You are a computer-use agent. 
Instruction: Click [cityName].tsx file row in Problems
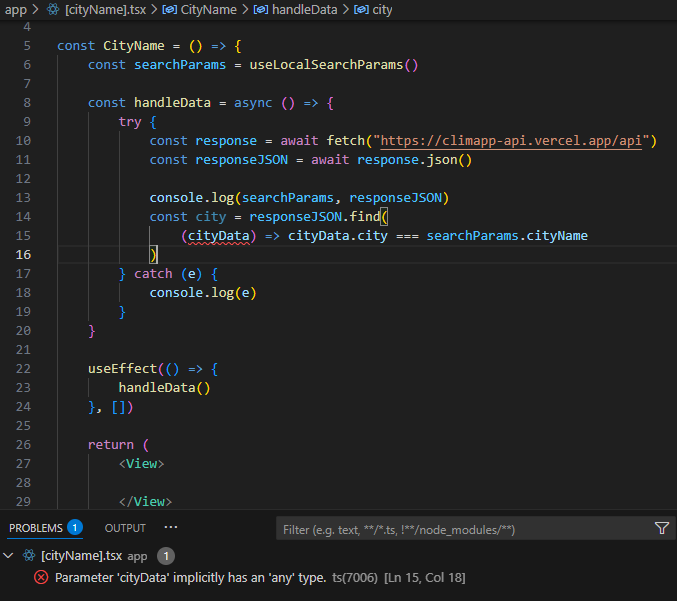(338, 556)
